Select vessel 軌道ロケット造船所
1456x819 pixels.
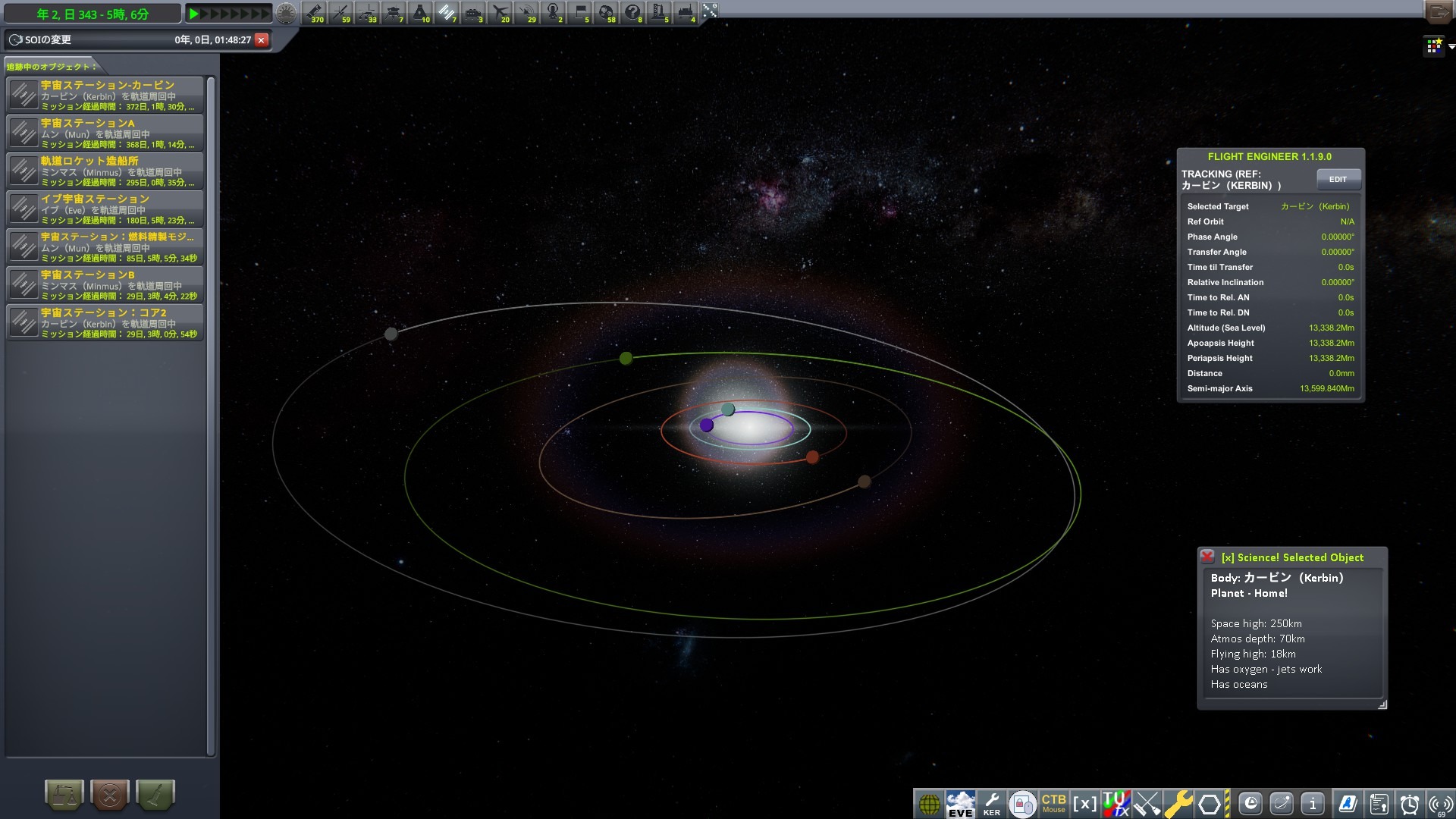(105, 171)
